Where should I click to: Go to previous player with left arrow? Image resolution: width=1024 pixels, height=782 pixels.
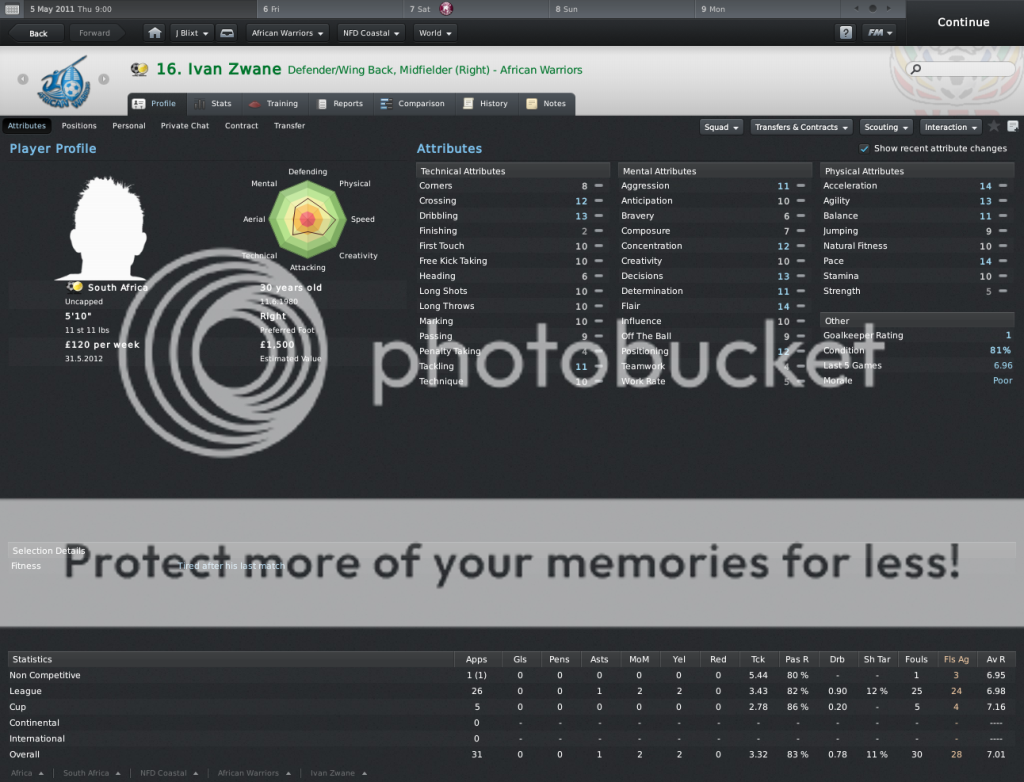[x=22, y=79]
